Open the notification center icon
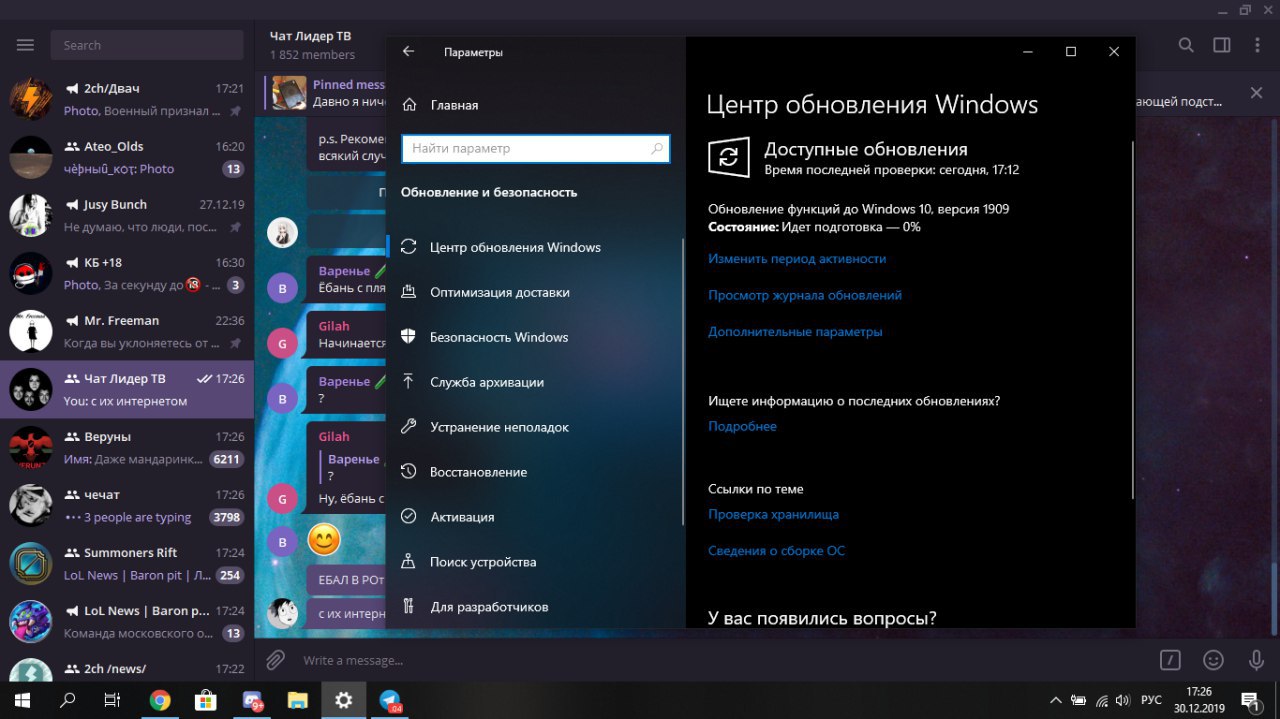1280x719 pixels. click(x=1250, y=700)
